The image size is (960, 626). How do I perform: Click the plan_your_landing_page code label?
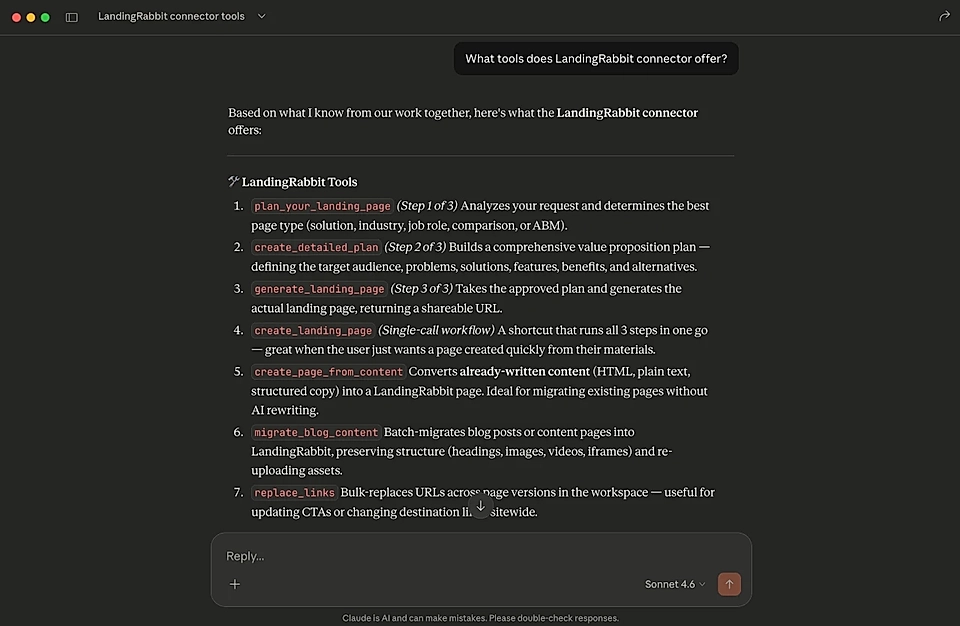coord(321,206)
